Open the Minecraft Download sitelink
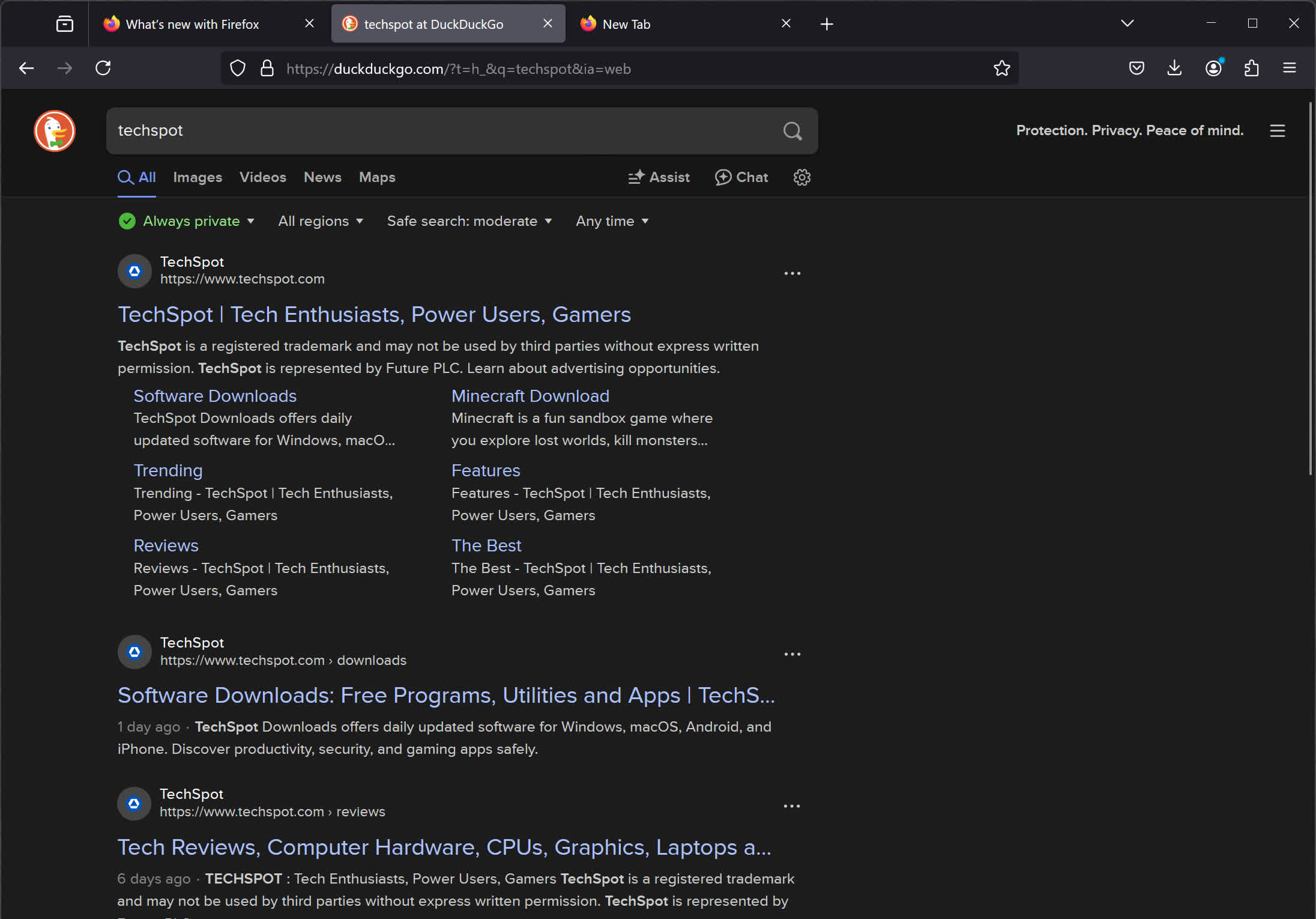This screenshot has width=1316, height=919. pyautogui.click(x=530, y=396)
